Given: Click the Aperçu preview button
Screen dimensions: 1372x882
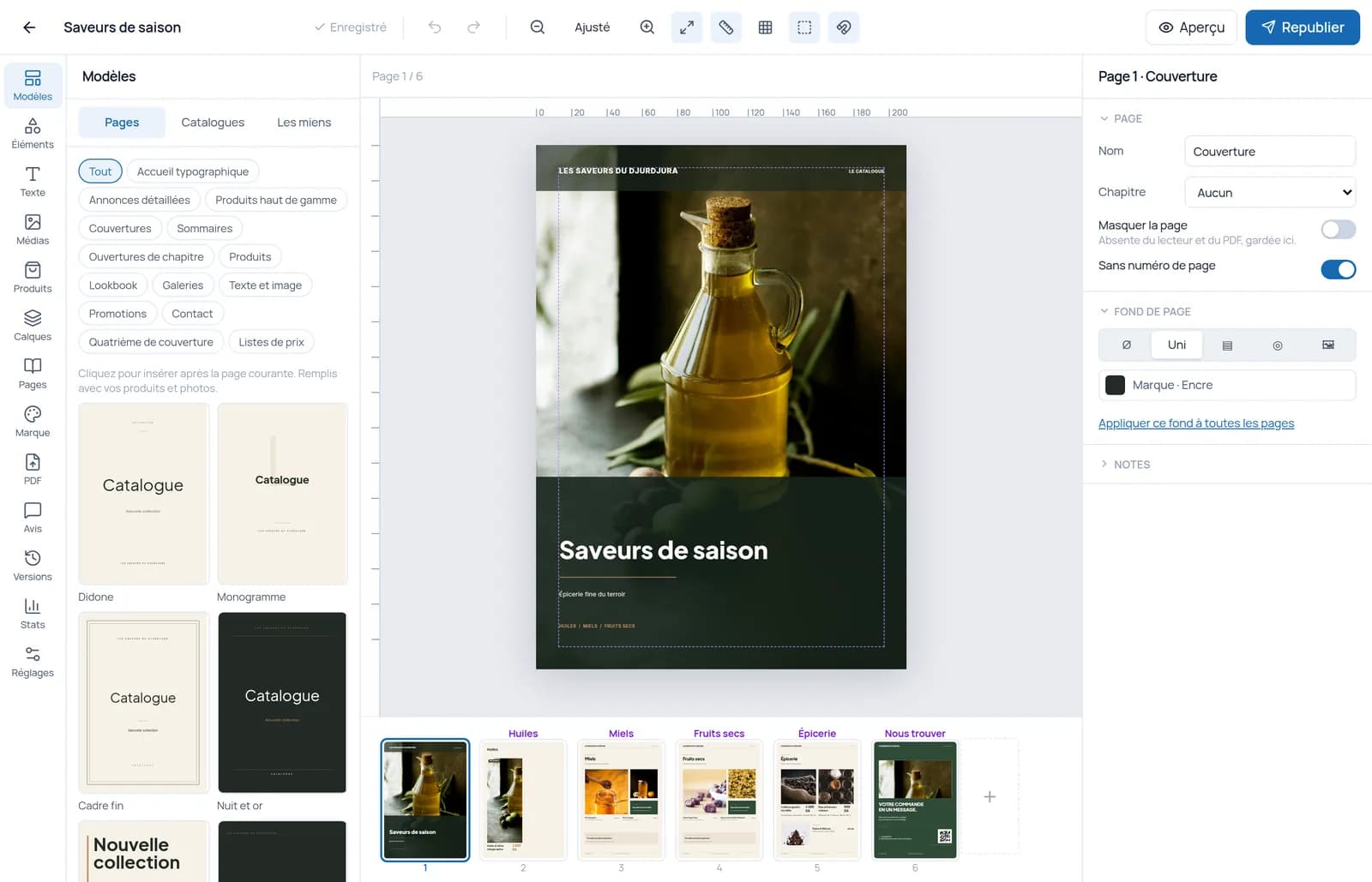Looking at the screenshot, I should click(1191, 27).
